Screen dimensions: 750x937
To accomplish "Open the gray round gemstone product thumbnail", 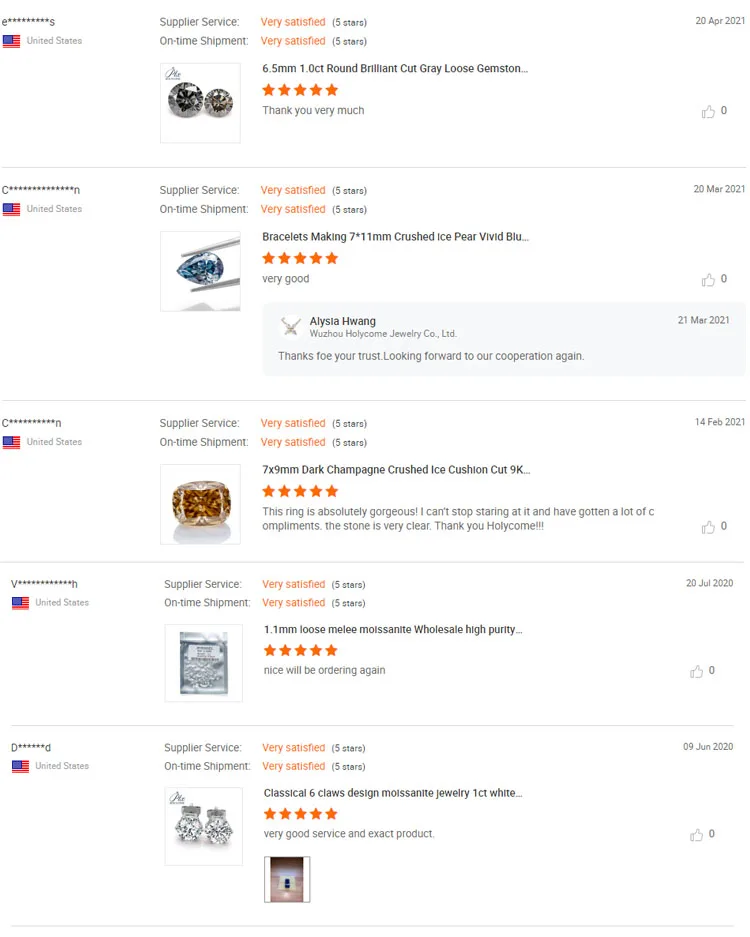I will click(200, 103).
